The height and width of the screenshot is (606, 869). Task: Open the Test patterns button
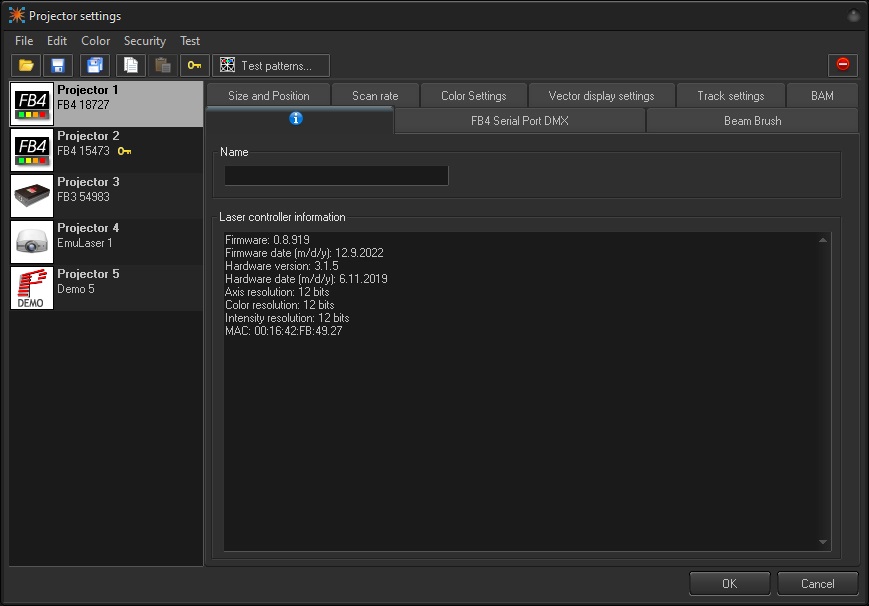coord(270,66)
